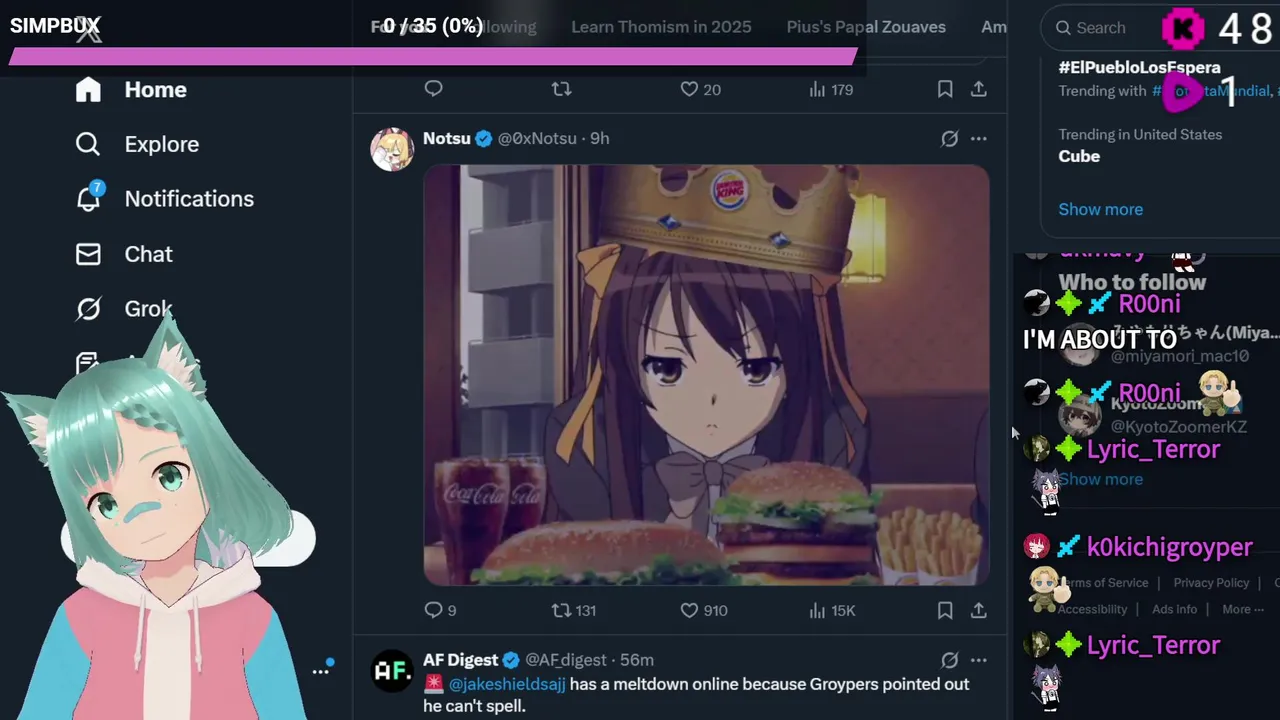1280x720 pixels.
Task: Reply to the Notsu post showing 9 comments
Action: pos(440,610)
